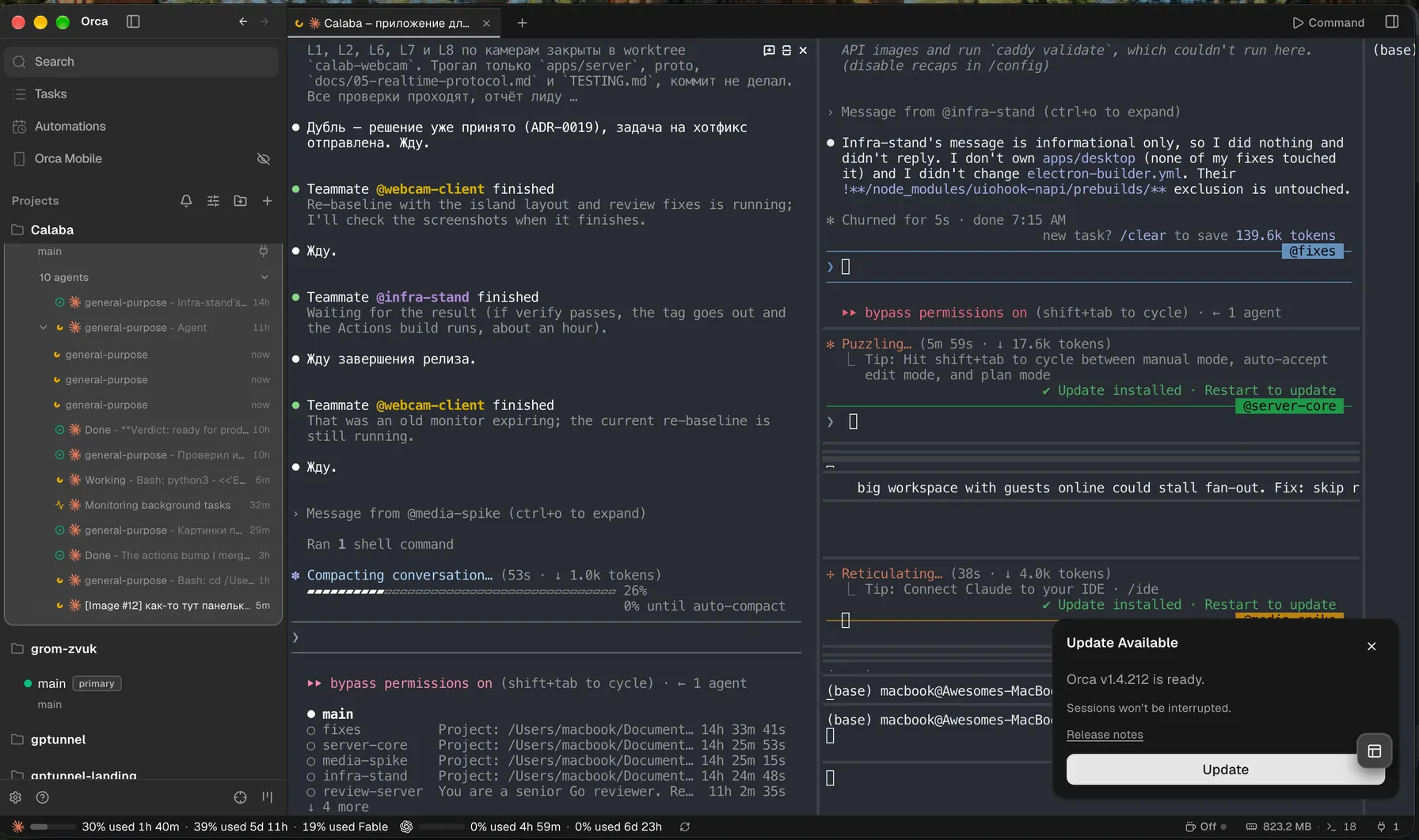This screenshot has height=840, width=1419.
Task: Click the crosshair target icon in sidebar footer
Action: tap(240, 797)
